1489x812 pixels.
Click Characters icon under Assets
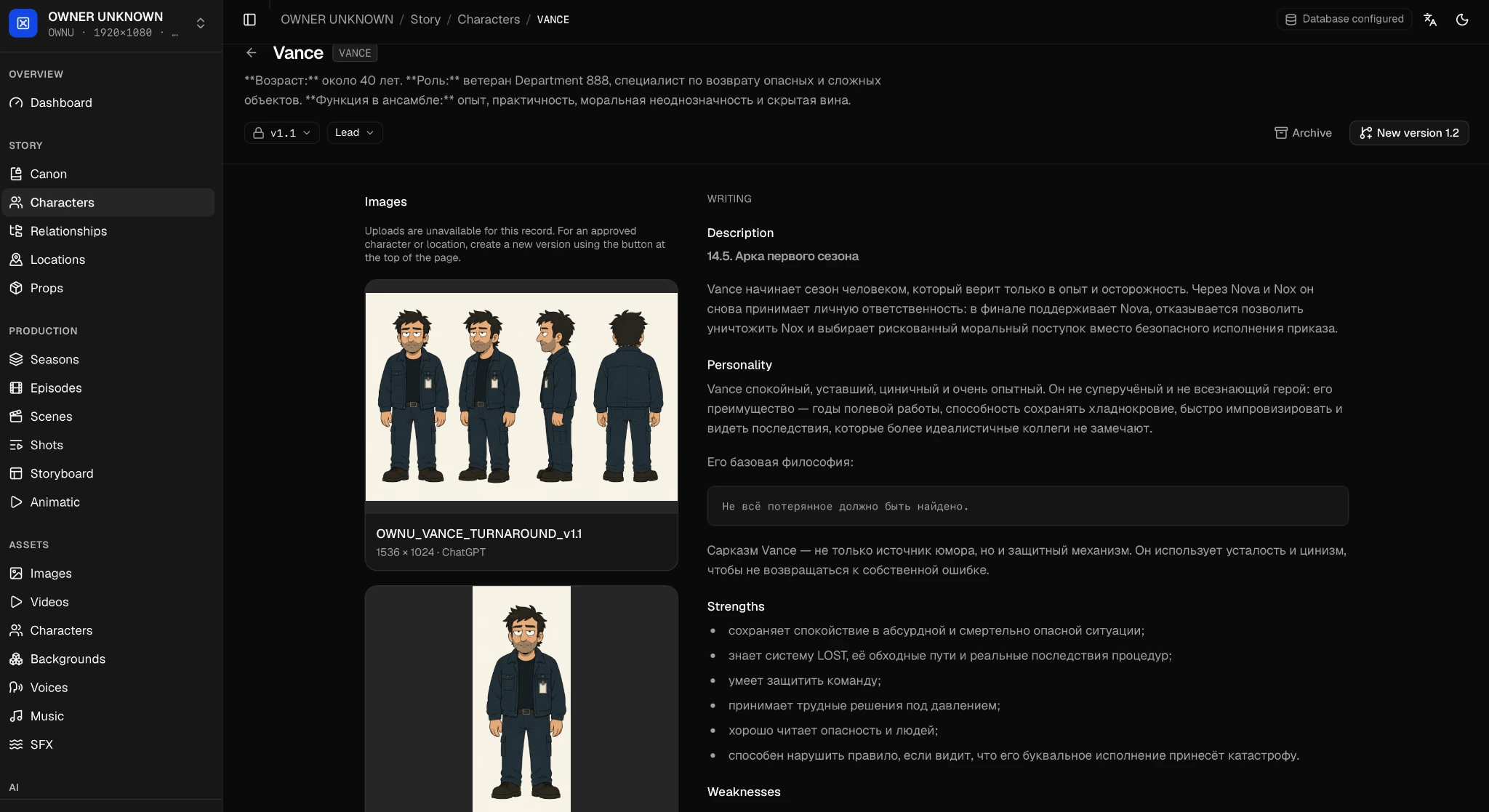(x=16, y=630)
